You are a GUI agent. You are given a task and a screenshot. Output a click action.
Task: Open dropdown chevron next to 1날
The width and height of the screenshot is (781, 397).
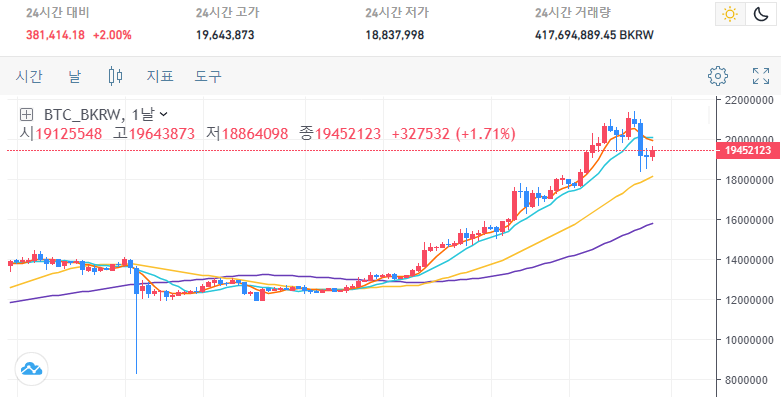[163, 115]
